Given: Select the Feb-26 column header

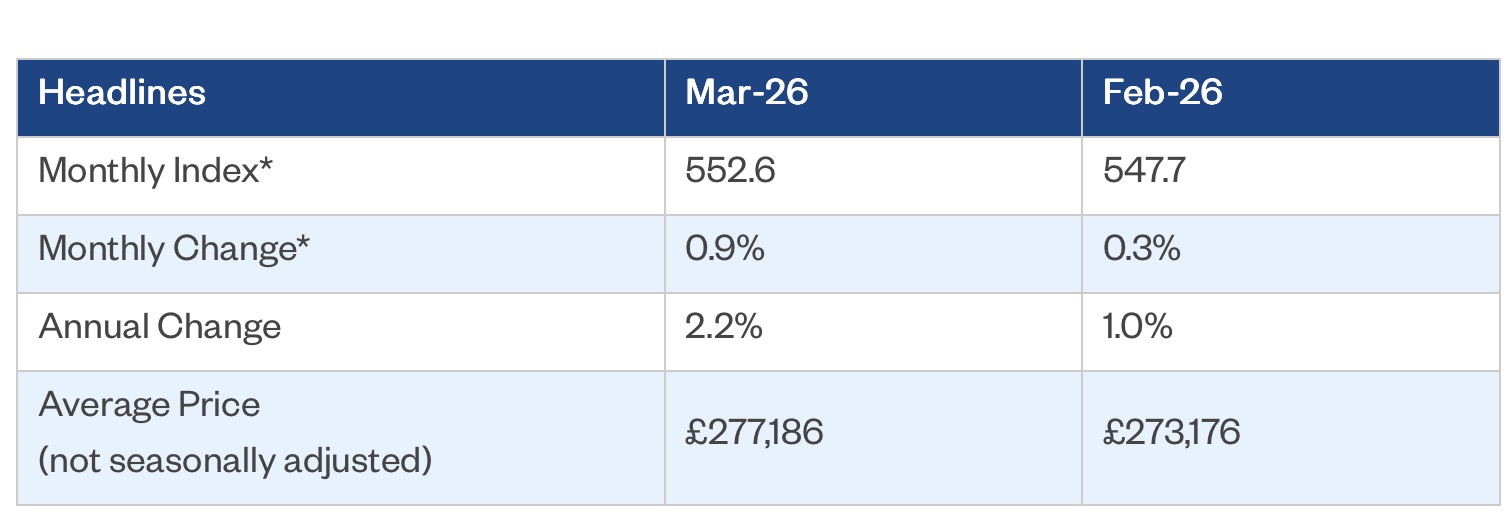Looking at the screenshot, I should (1162, 93).
